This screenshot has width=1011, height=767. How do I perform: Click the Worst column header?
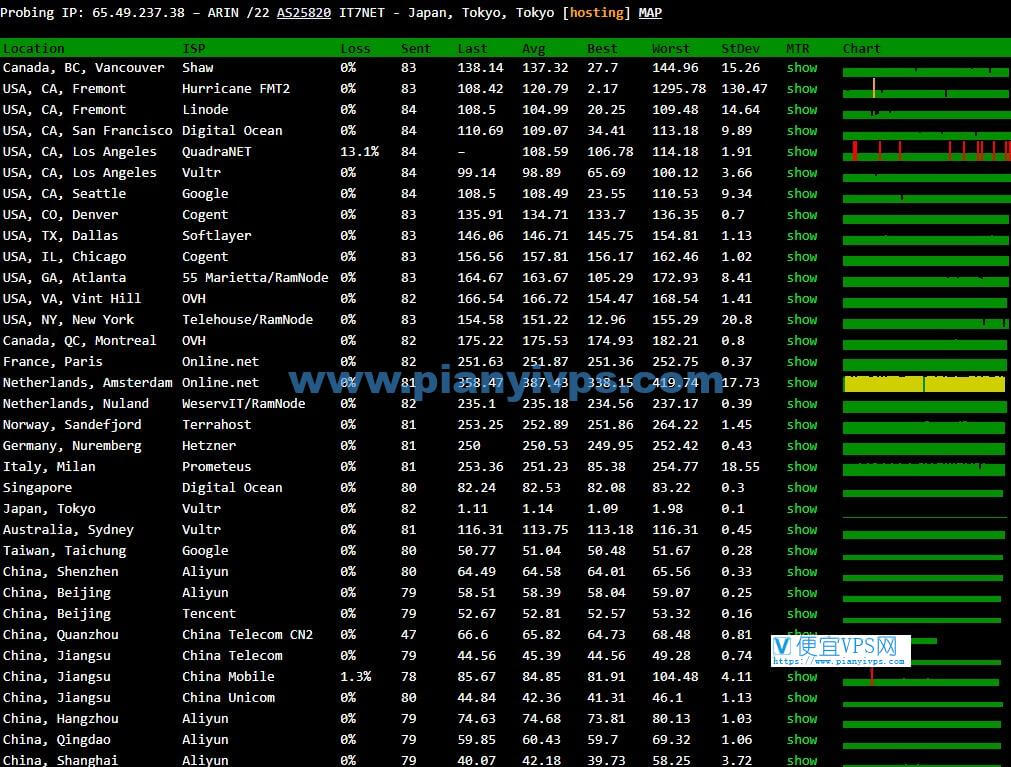(671, 48)
